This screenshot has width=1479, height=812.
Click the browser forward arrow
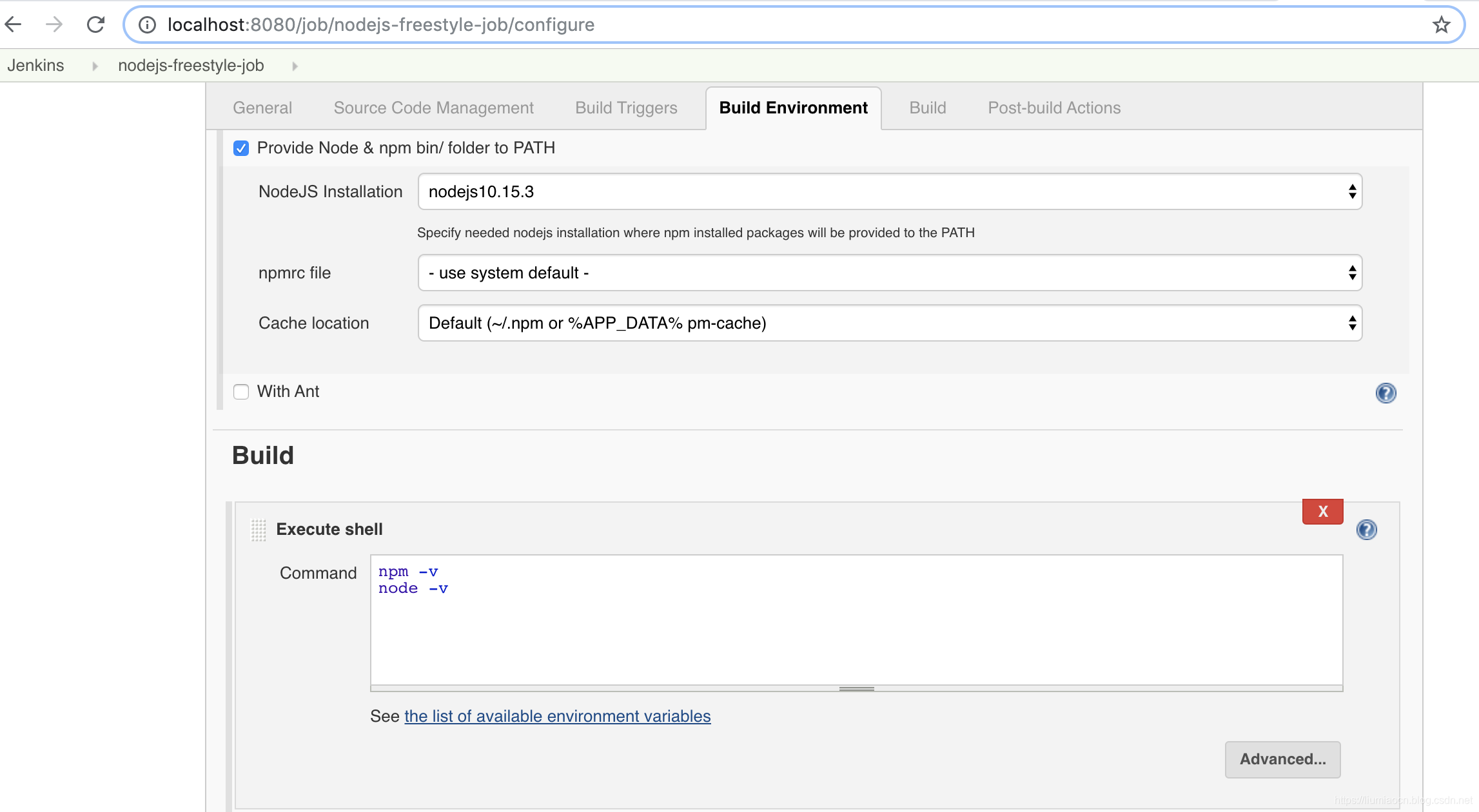coord(54,24)
